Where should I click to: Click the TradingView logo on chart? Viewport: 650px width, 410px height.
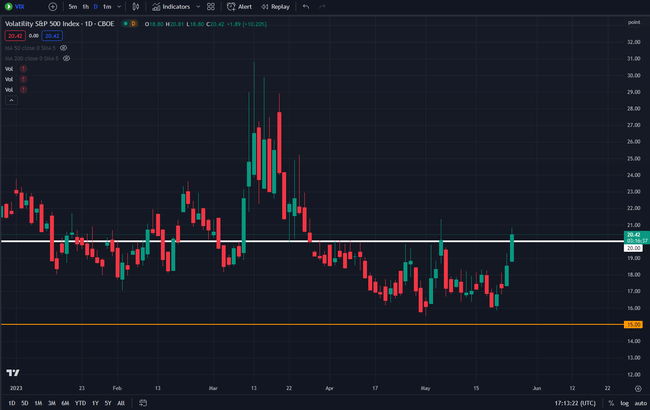[14, 371]
